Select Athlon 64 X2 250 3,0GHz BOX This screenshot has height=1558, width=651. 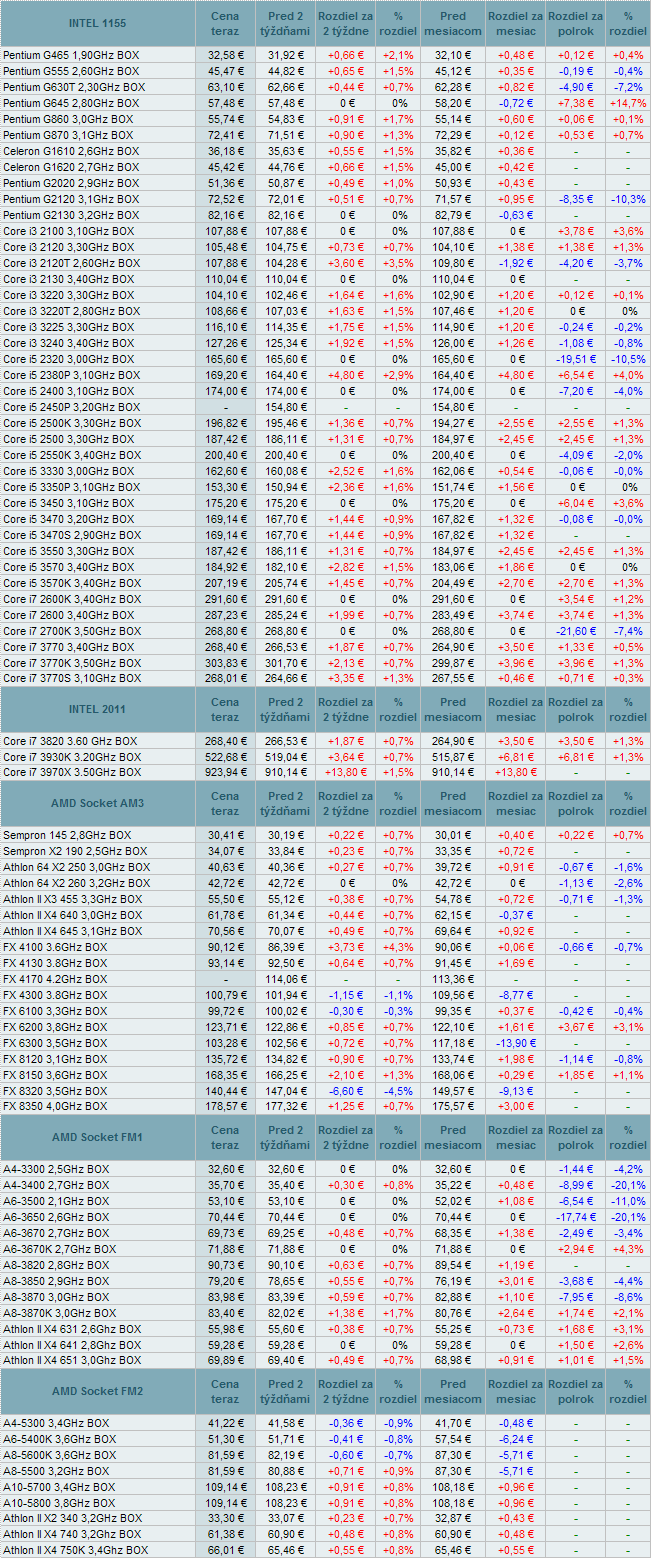(x=77, y=867)
